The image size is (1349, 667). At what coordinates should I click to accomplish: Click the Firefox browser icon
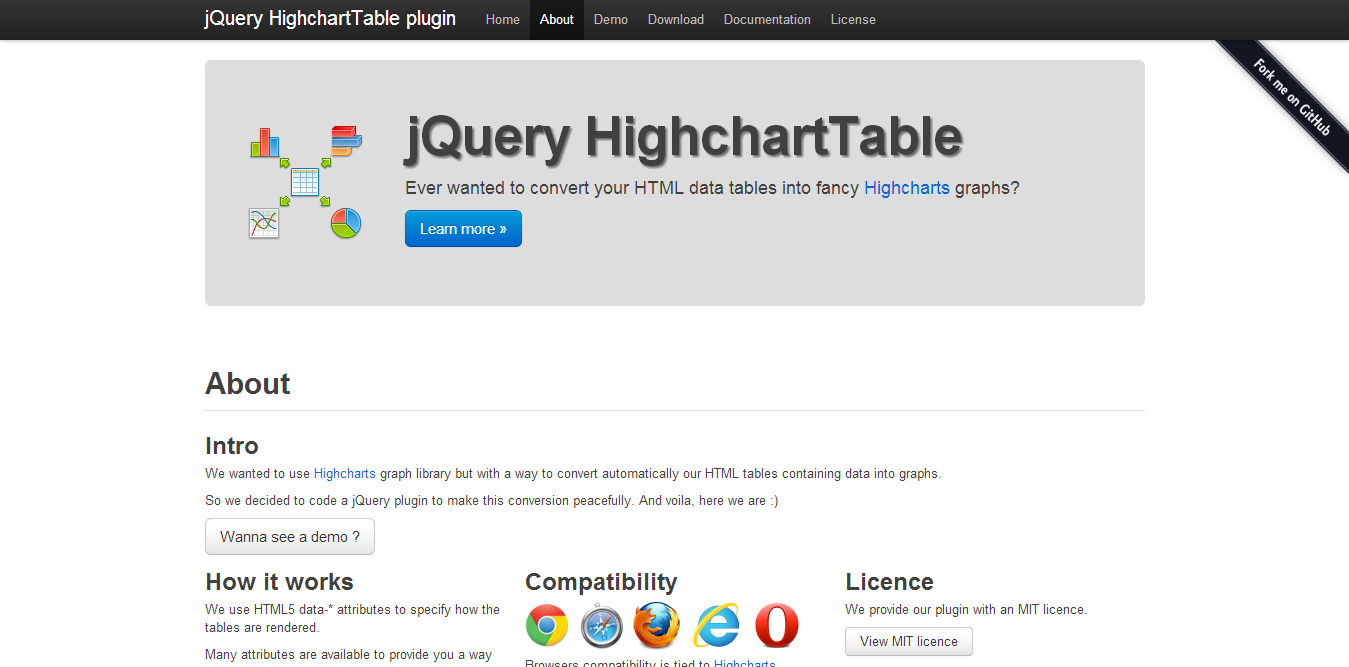(657, 626)
